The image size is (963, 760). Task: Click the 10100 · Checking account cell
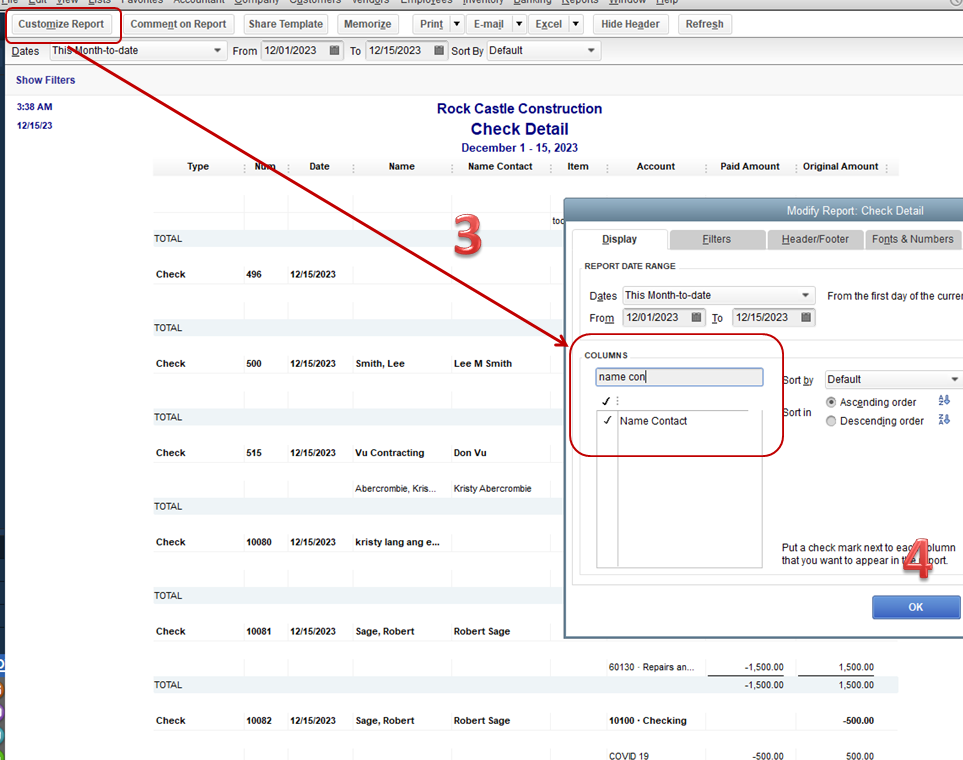(x=648, y=721)
